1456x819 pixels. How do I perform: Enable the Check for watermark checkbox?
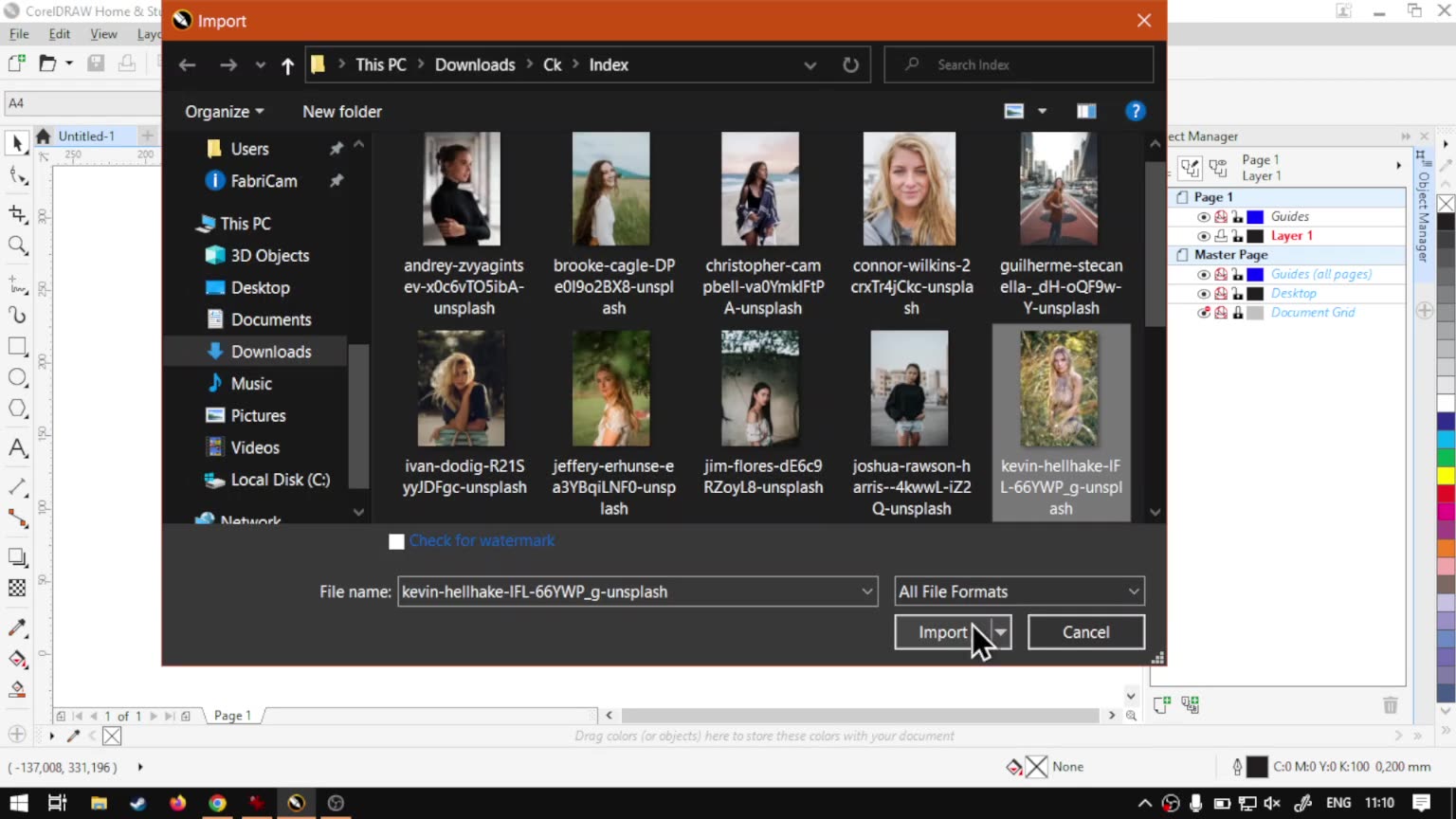point(396,541)
